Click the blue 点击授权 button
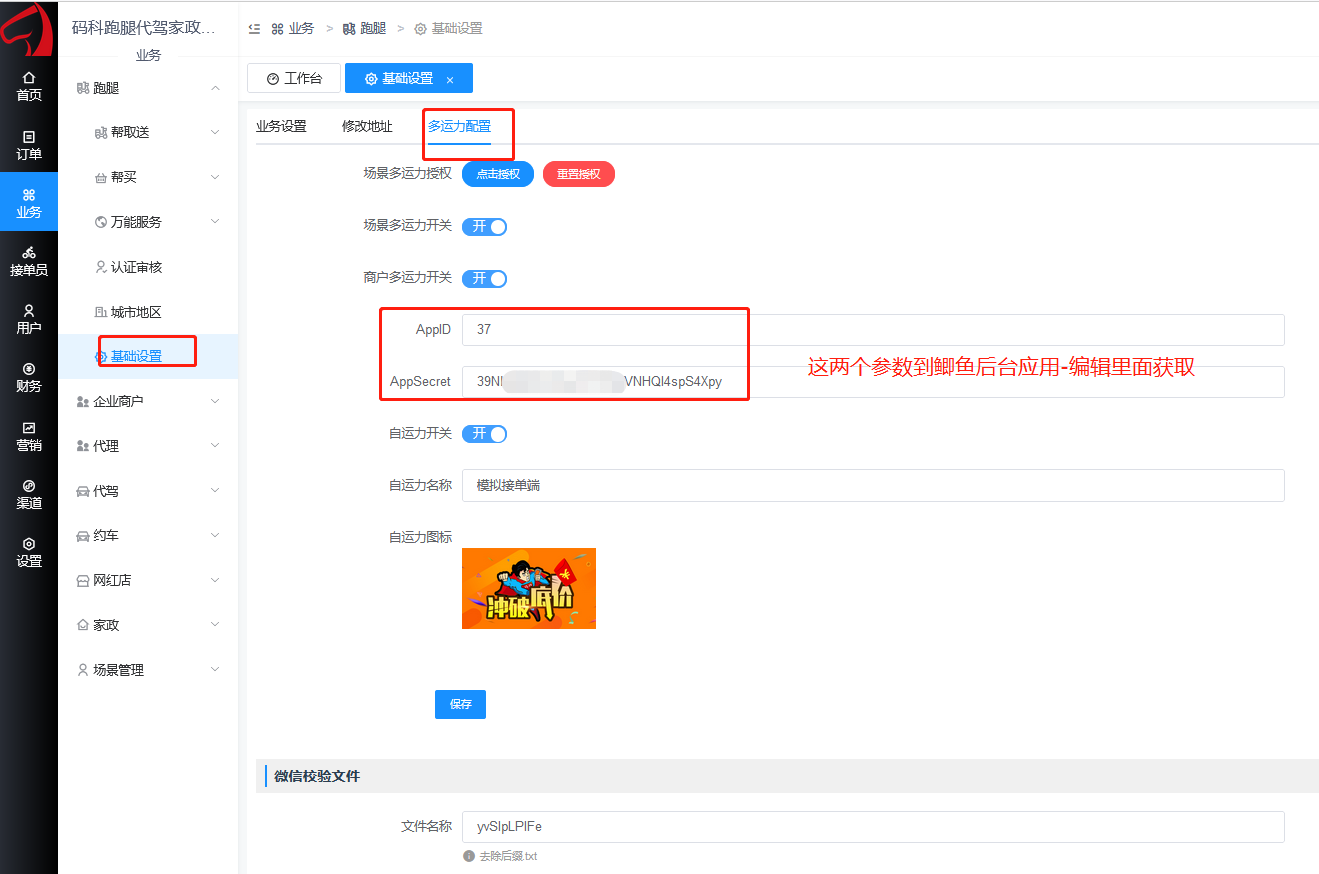This screenshot has width=1319, height=874. (497, 174)
